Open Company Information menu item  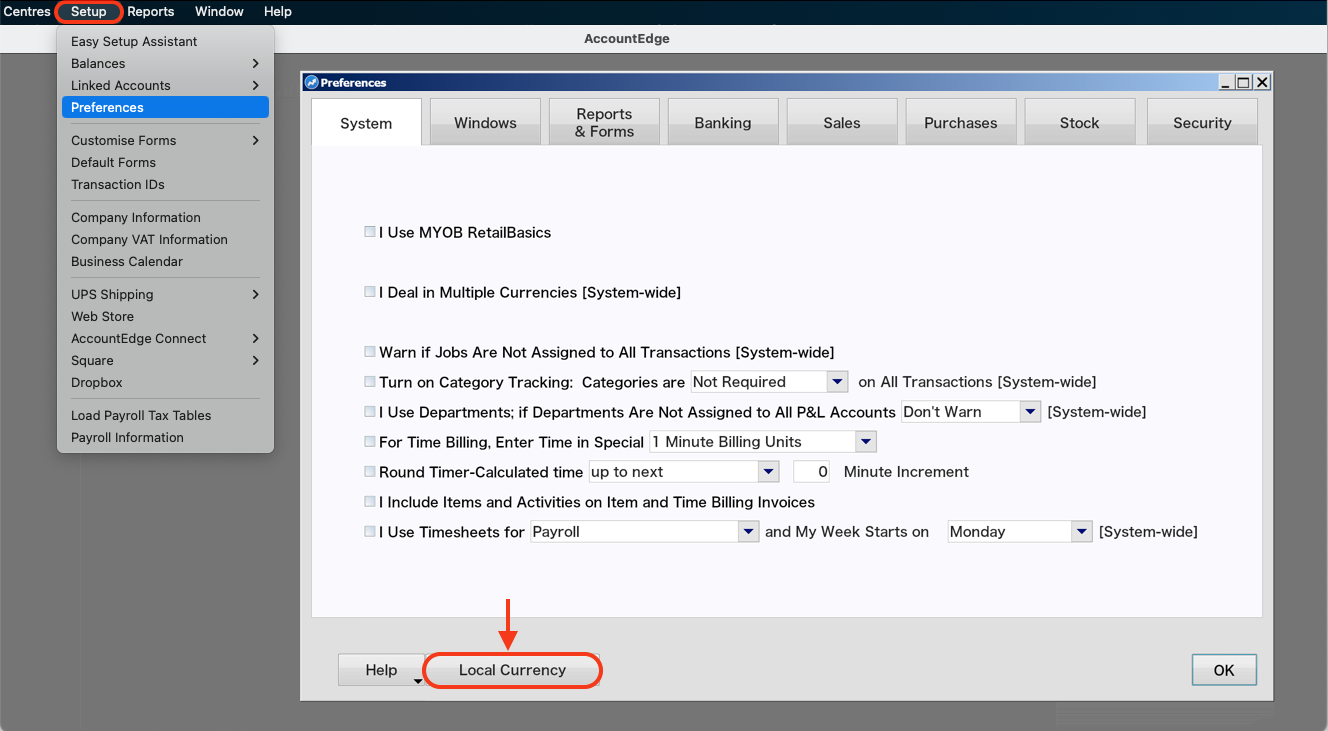click(165, 217)
